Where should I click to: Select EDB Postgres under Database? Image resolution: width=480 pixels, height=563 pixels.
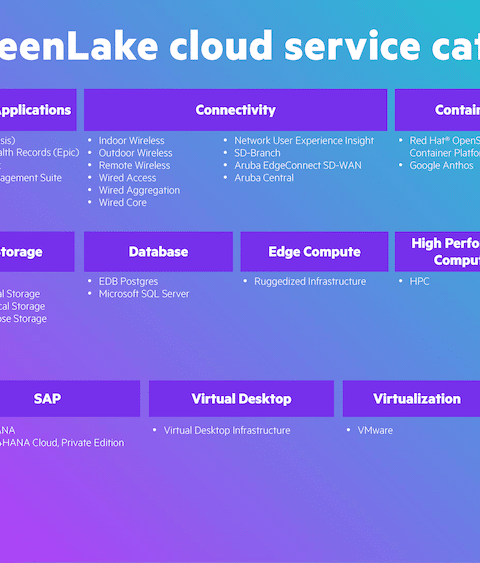(x=128, y=281)
